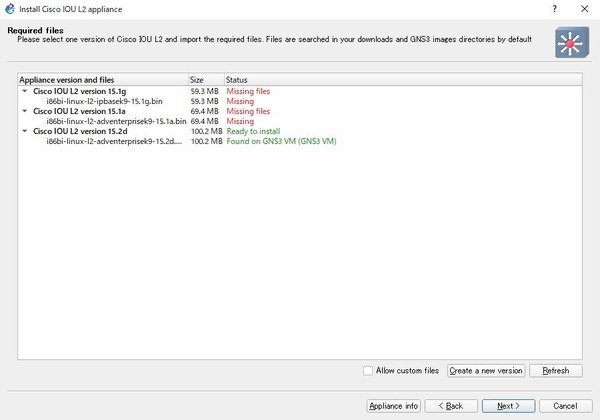Click the 100.2 MB size of version 15.2d
Image resolution: width=600 pixels, height=420 pixels.
tap(207, 131)
